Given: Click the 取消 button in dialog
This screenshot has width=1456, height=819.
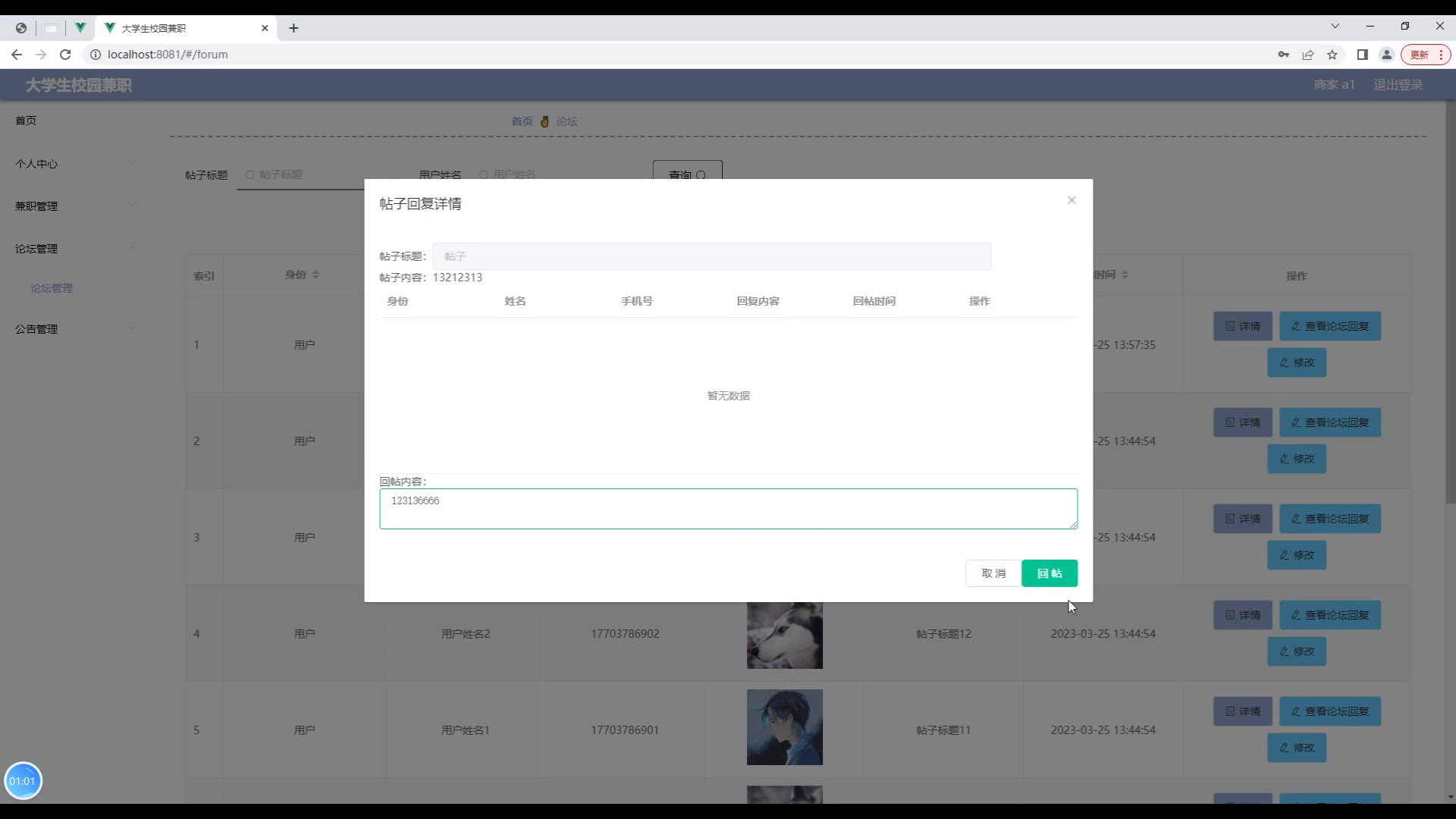Looking at the screenshot, I should [x=993, y=573].
